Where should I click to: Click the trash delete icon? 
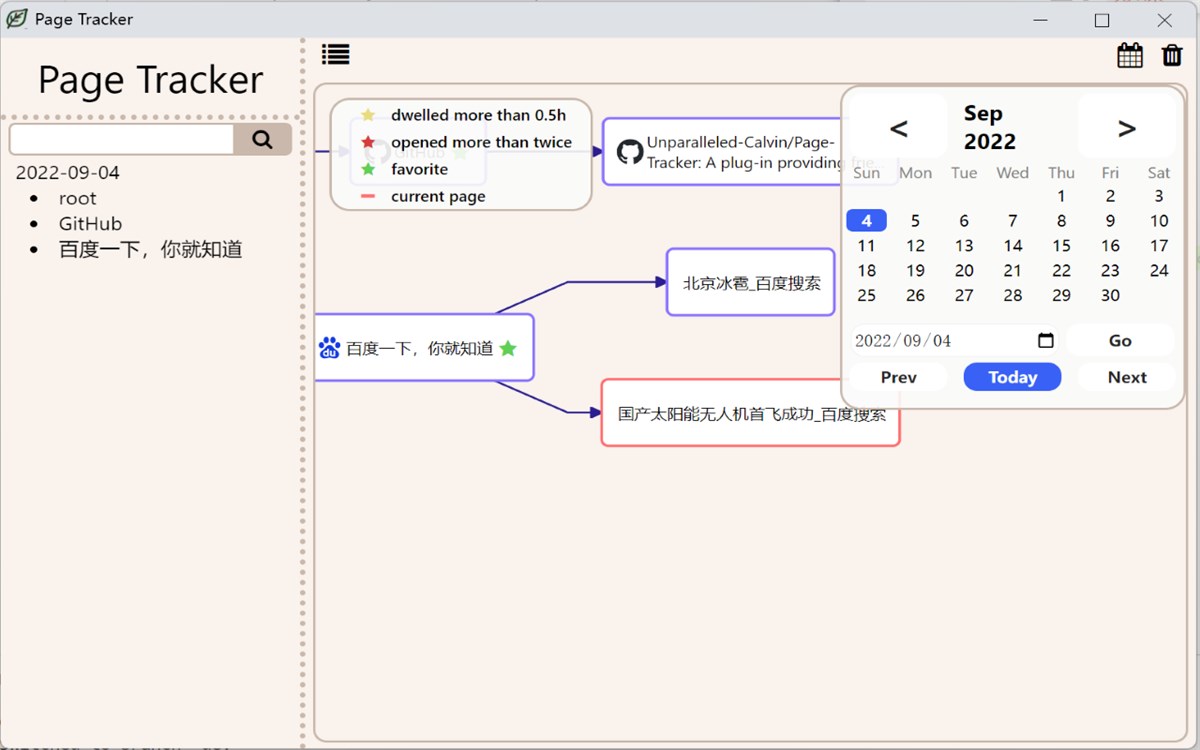1172,55
